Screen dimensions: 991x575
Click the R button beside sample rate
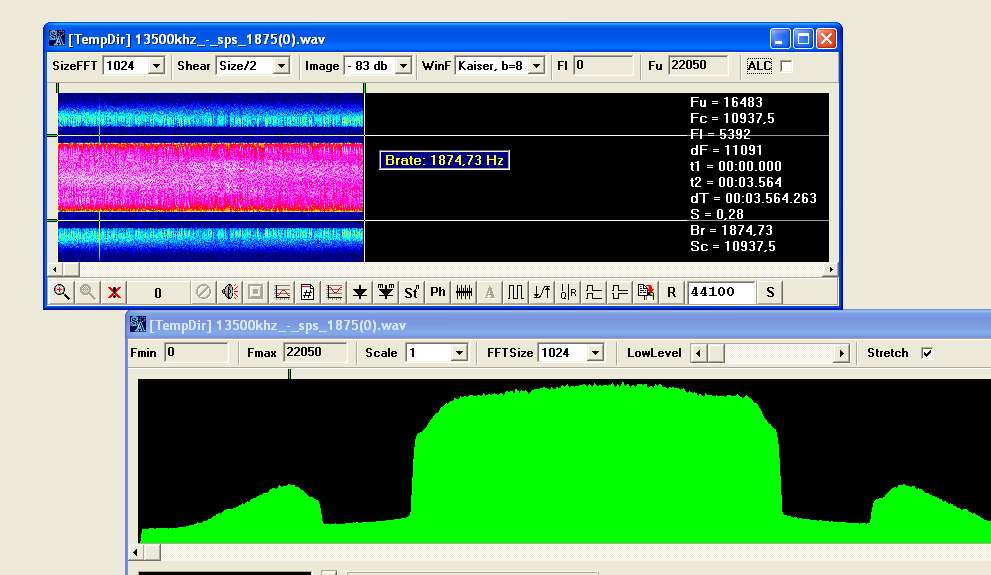point(672,292)
